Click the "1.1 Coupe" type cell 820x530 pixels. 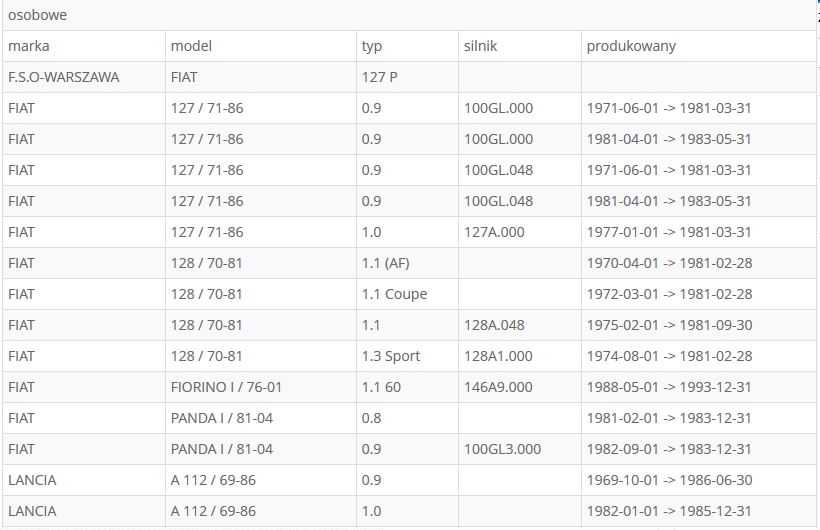pyautogui.click(x=394, y=294)
